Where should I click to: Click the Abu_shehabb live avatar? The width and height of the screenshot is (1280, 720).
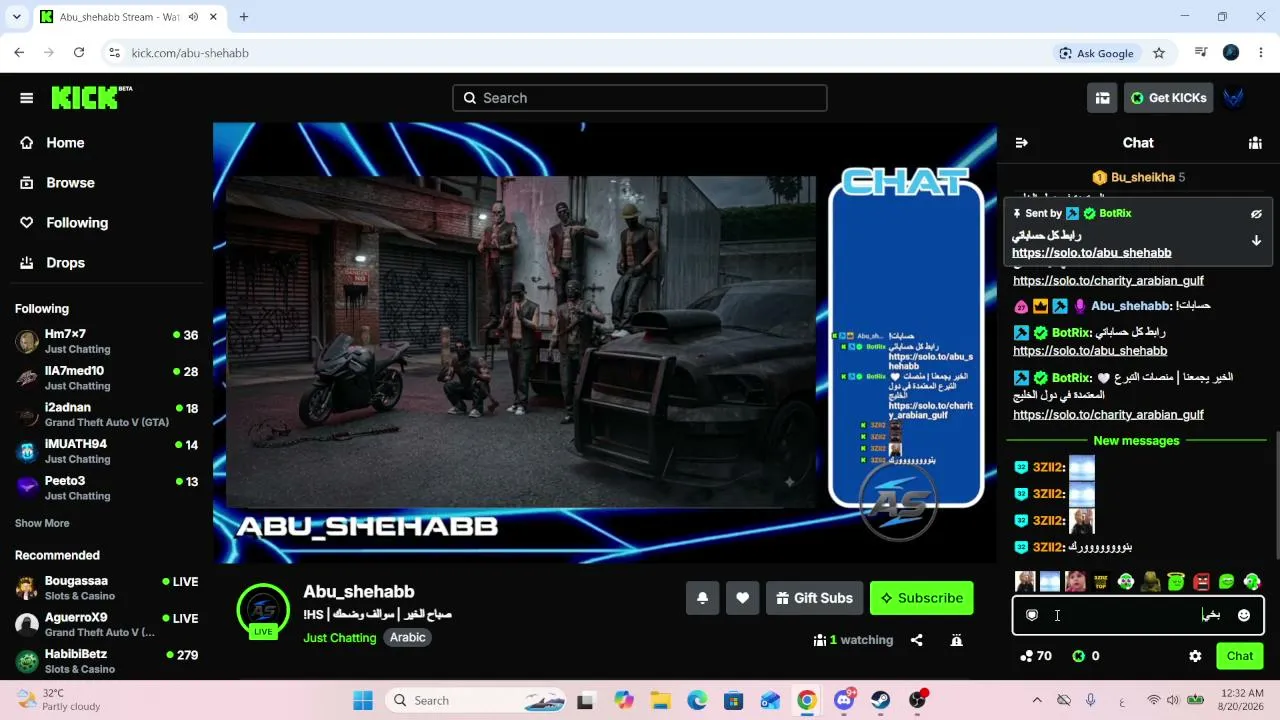point(263,611)
